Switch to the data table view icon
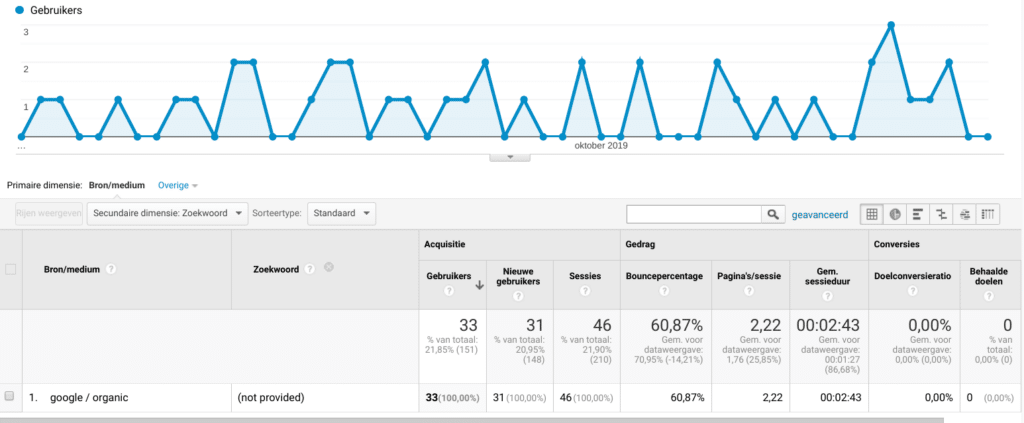This screenshot has width=1024, height=423. (872, 214)
